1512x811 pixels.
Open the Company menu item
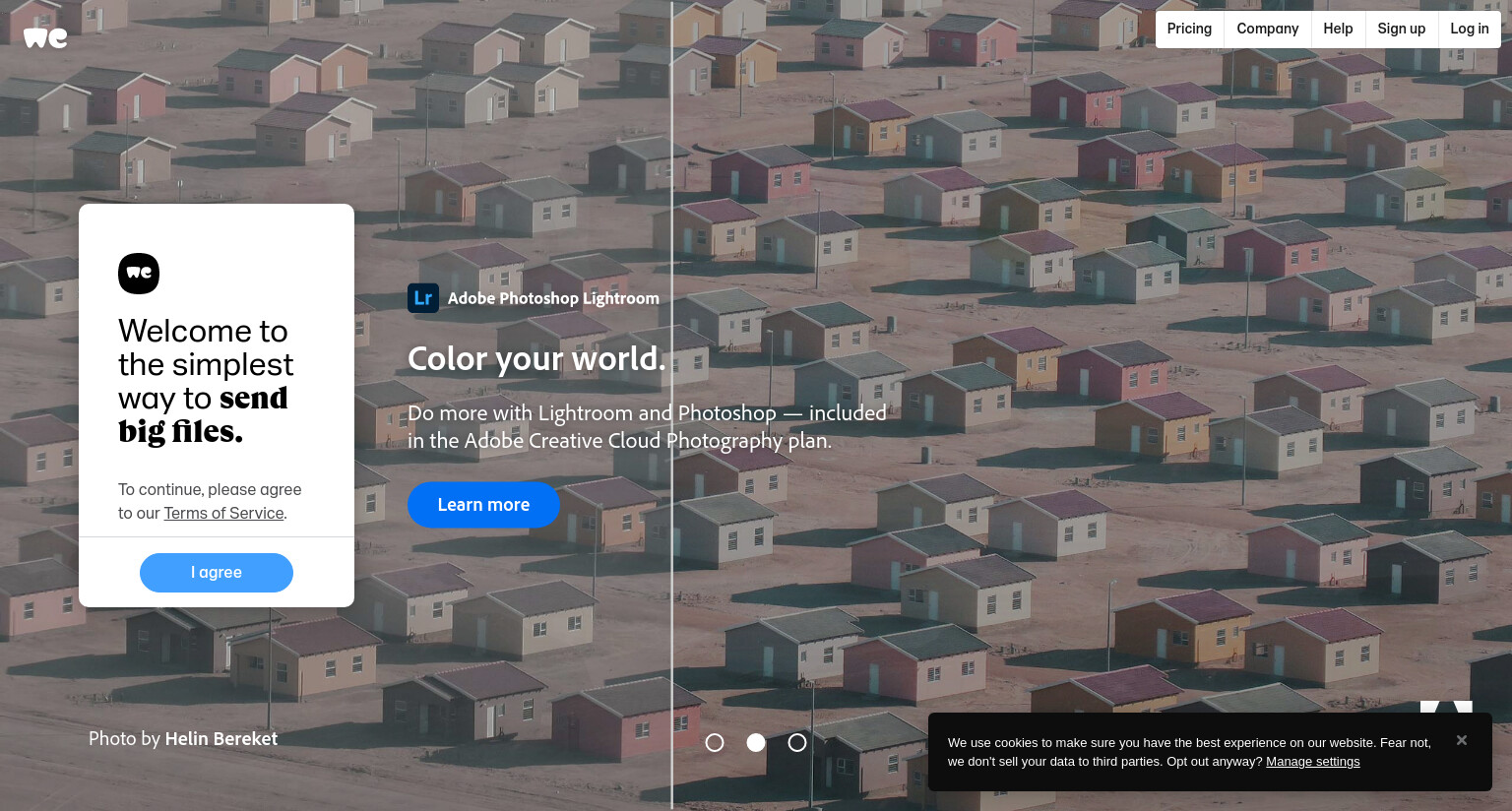pyautogui.click(x=1268, y=29)
